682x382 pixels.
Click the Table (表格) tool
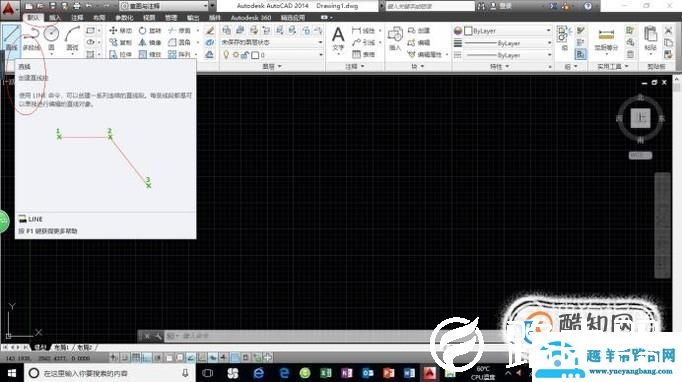(364, 54)
